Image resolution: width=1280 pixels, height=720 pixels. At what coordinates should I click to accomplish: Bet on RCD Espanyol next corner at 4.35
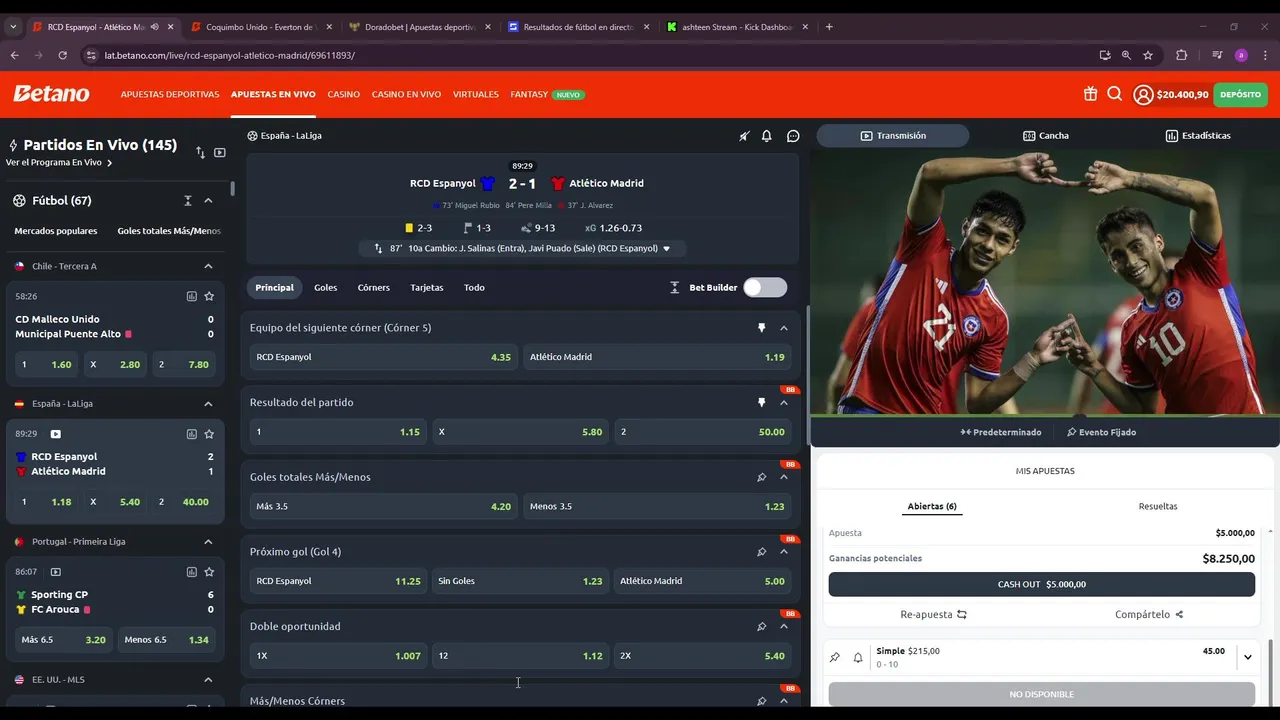pos(383,357)
